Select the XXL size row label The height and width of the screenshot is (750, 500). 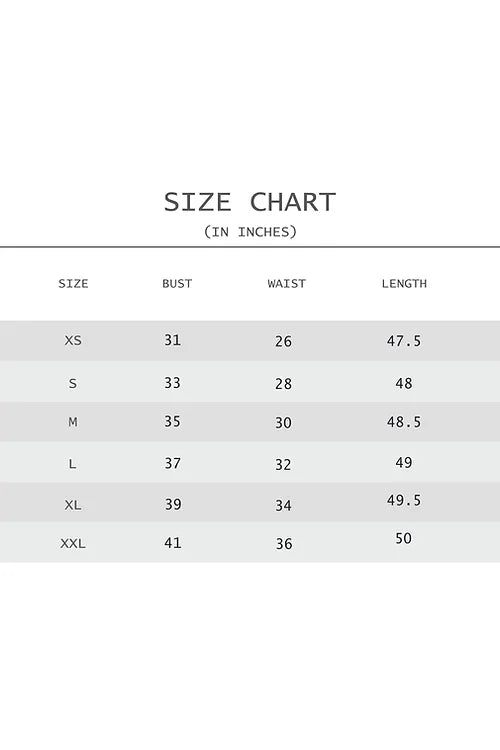click(x=73, y=543)
